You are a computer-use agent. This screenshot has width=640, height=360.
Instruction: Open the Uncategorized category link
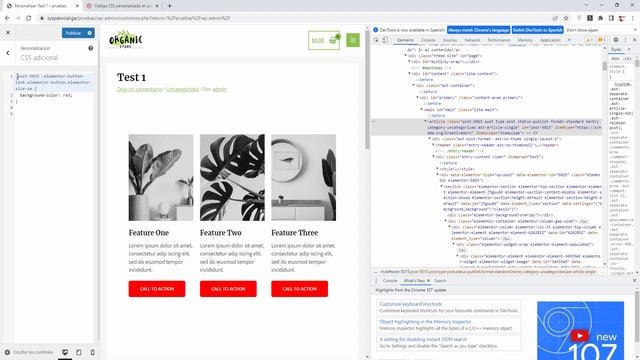point(182,89)
